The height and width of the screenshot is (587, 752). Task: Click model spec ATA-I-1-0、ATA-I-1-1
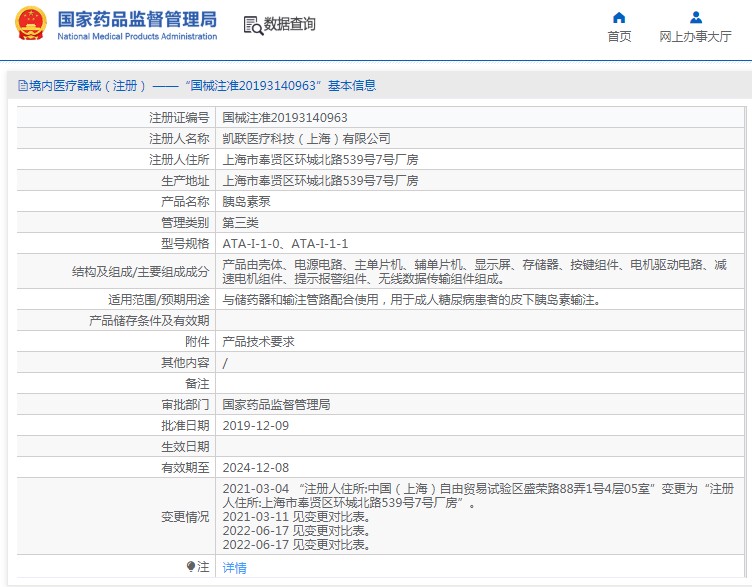coord(285,244)
